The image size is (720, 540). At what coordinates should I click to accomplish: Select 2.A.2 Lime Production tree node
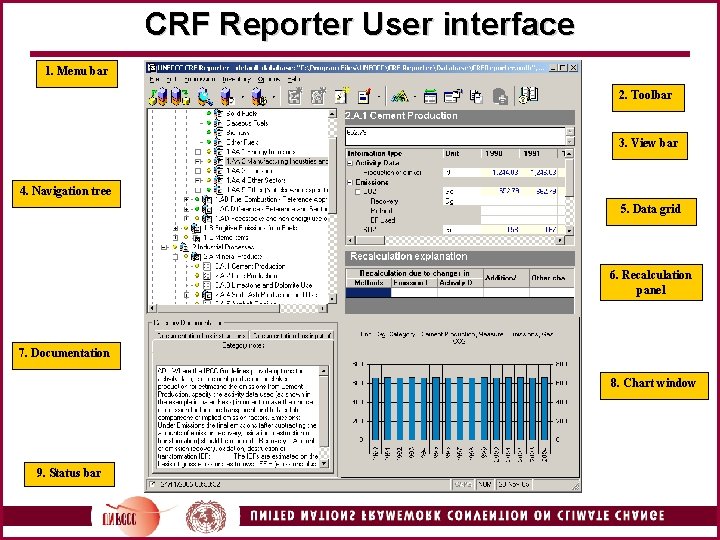pyautogui.click(x=246, y=276)
